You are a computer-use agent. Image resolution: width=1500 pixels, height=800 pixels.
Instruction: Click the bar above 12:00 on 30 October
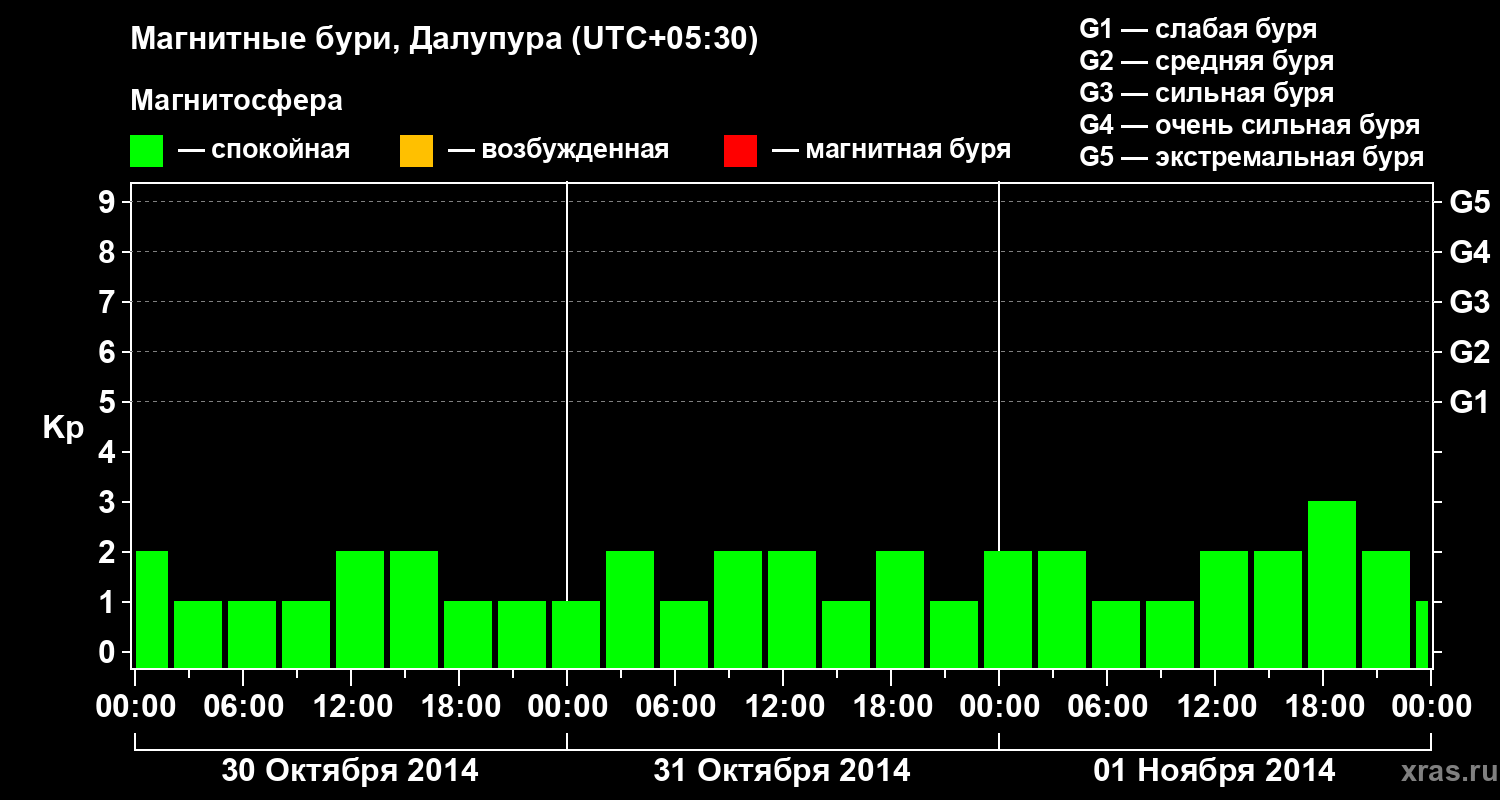tap(360, 609)
